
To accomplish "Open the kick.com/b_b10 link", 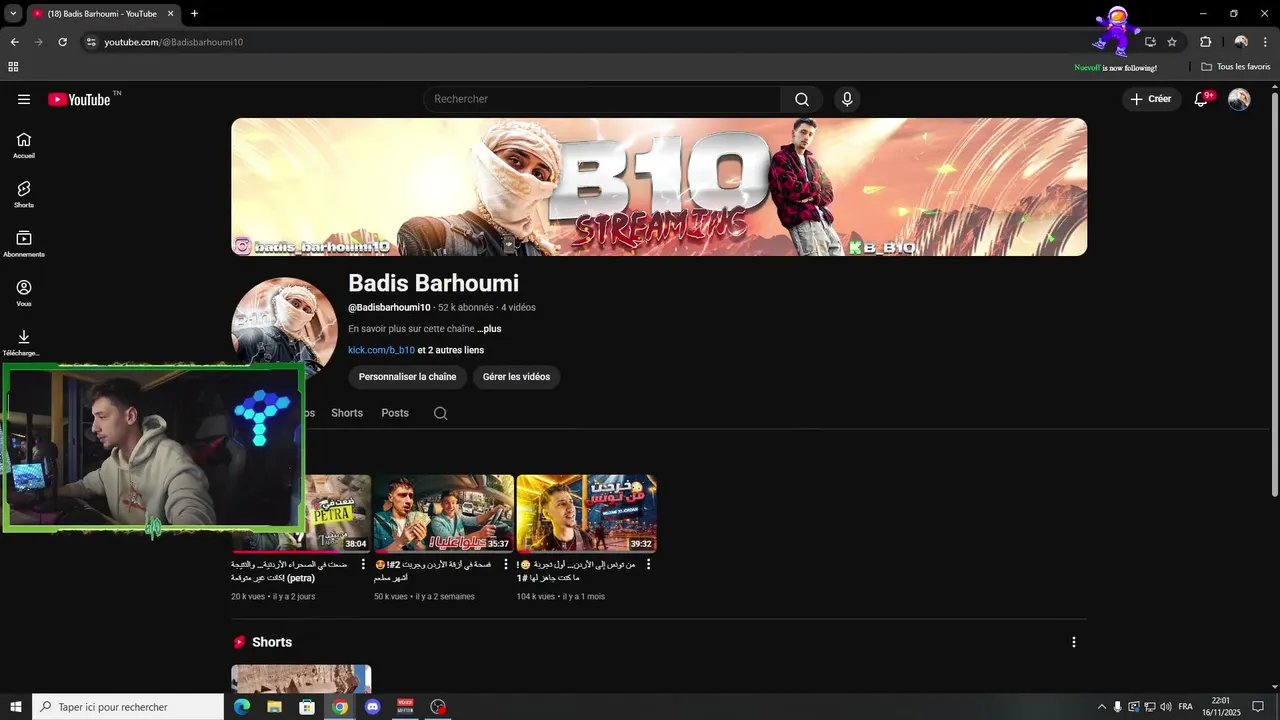I will tap(381, 350).
